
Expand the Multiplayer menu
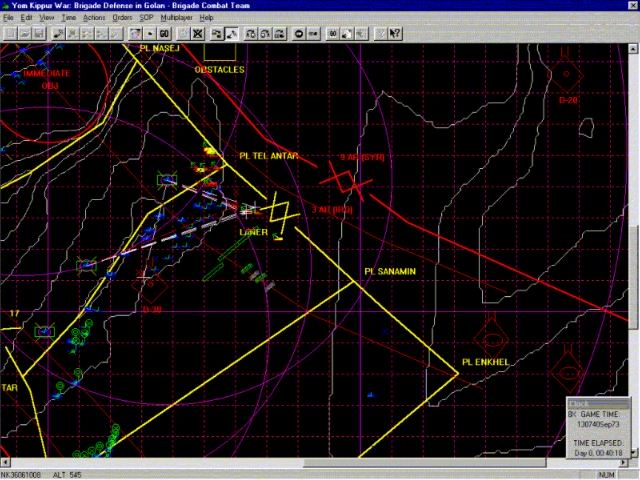tap(178, 18)
